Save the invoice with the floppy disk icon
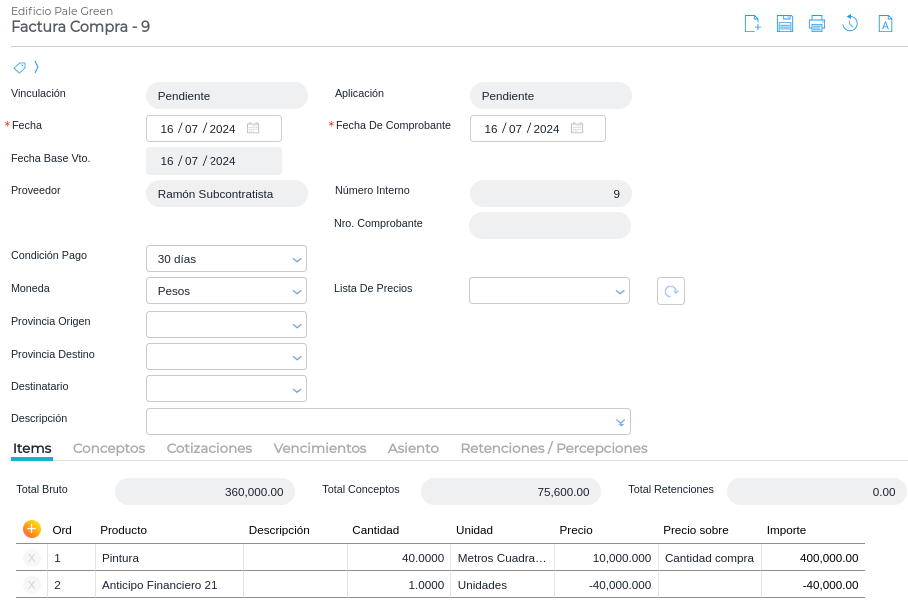This screenshot has height=606, width=908. 785,24
